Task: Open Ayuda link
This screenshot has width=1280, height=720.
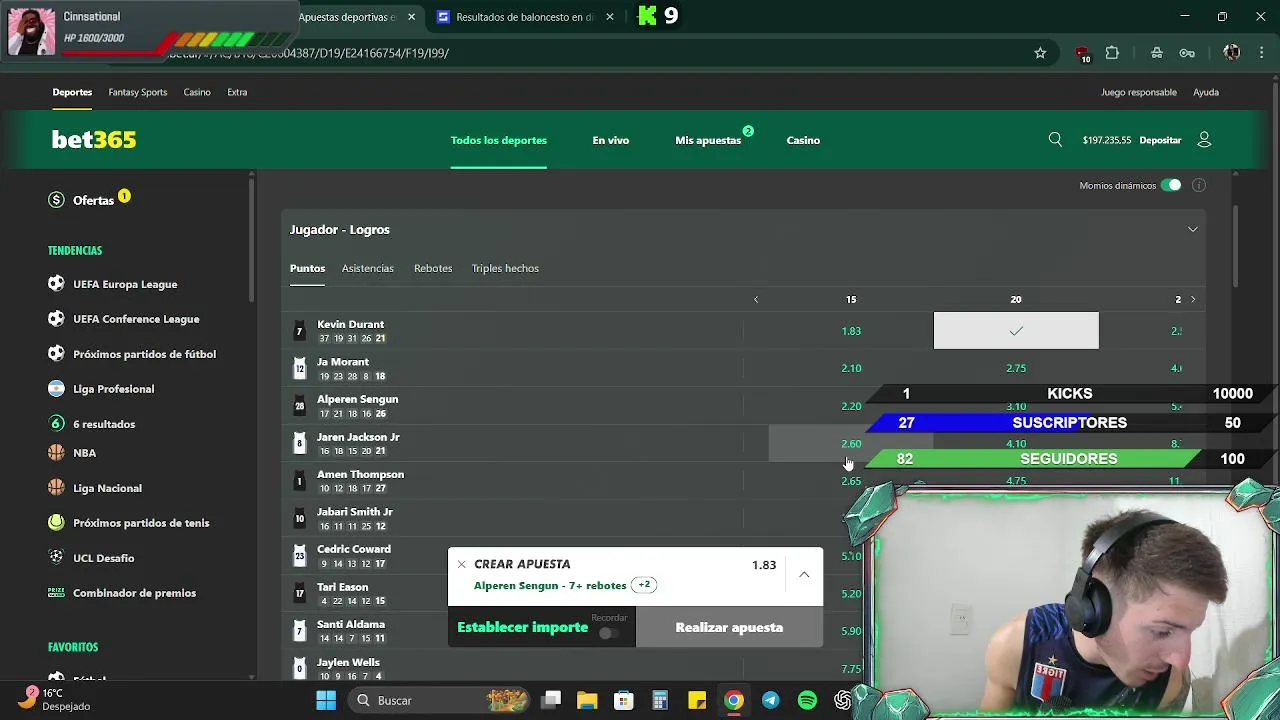Action: pyautogui.click(x=1205, y=92)
